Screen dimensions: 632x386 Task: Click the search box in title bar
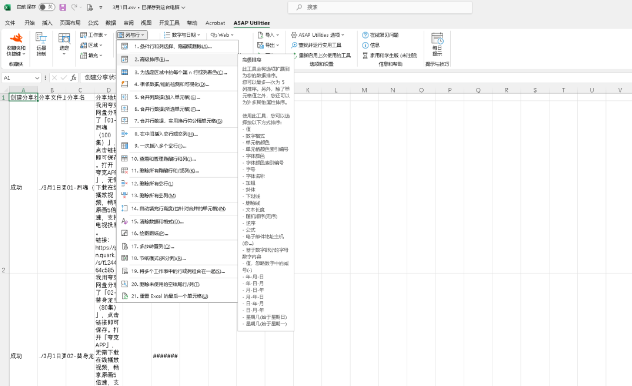click(380, 7)
